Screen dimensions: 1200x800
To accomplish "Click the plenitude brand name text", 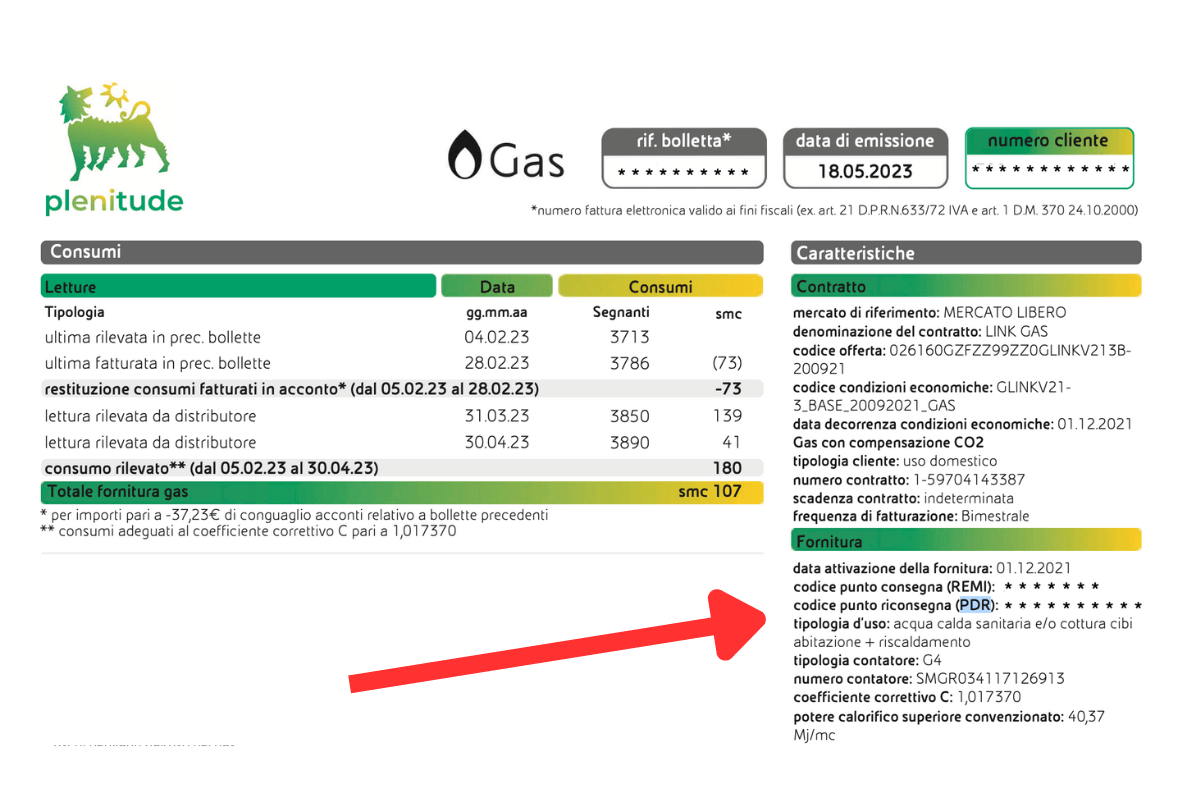I will (114, 202).
